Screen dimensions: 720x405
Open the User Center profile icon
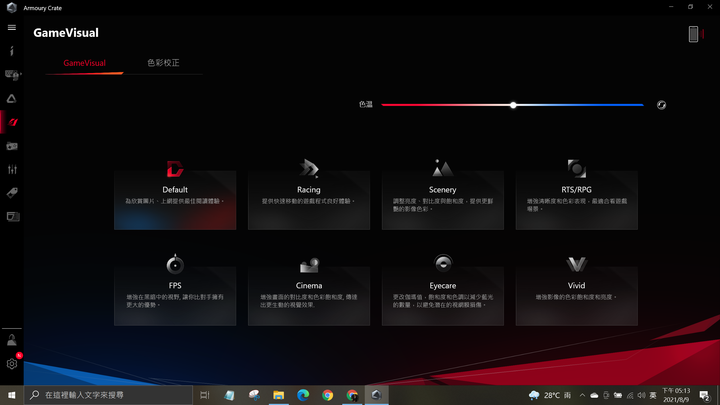tap(12, 340)
